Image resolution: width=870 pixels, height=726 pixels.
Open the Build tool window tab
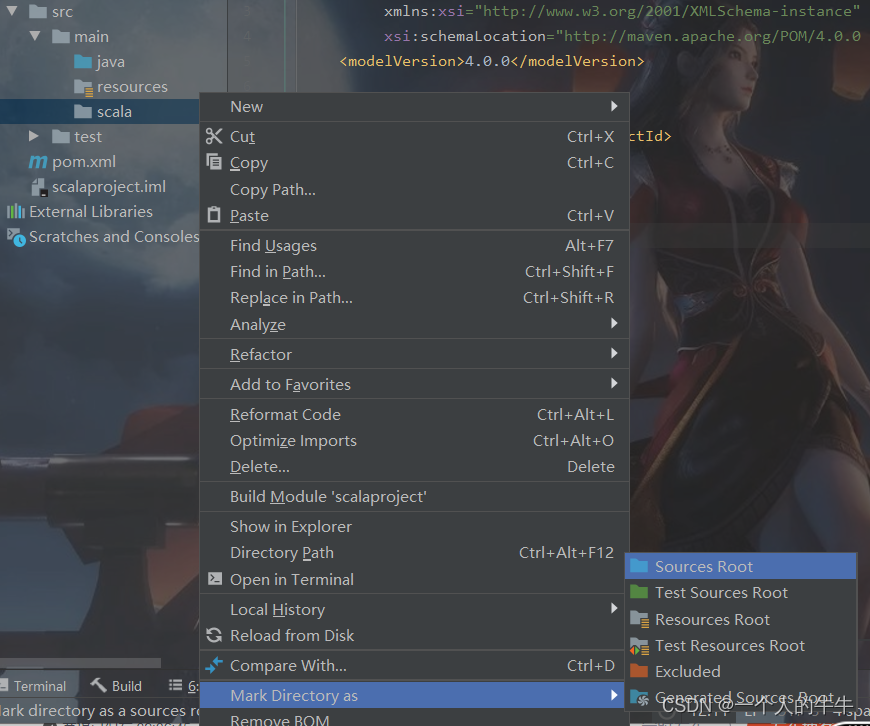coord(116,686)
